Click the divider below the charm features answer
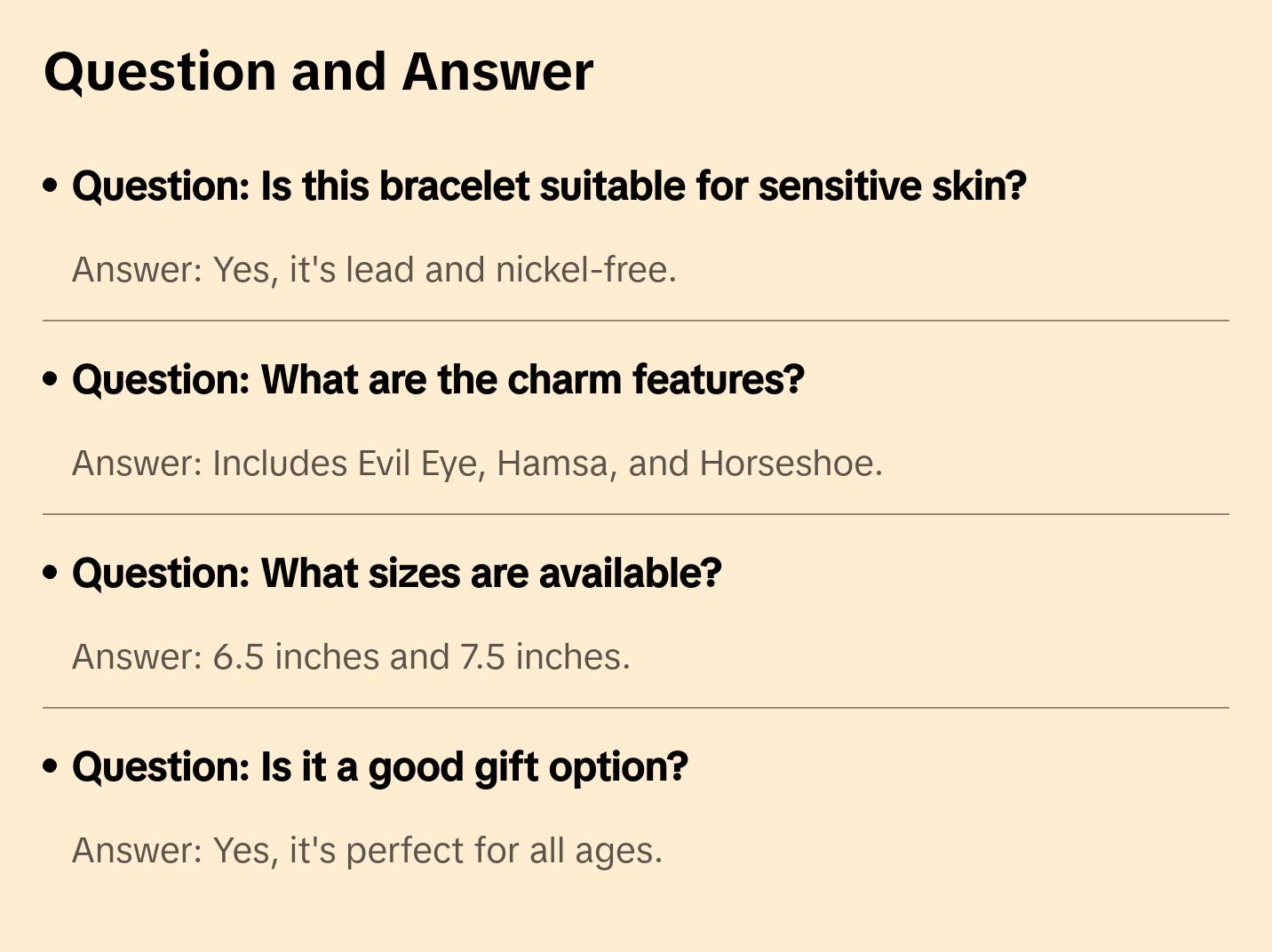Image resolution: width=1272 pixels, height=952 pixels. click(636, 514)
